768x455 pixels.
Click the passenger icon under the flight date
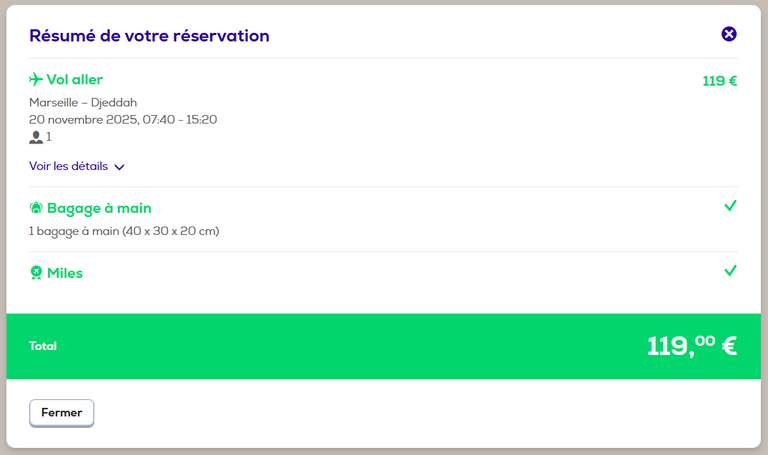click(36, 137)
